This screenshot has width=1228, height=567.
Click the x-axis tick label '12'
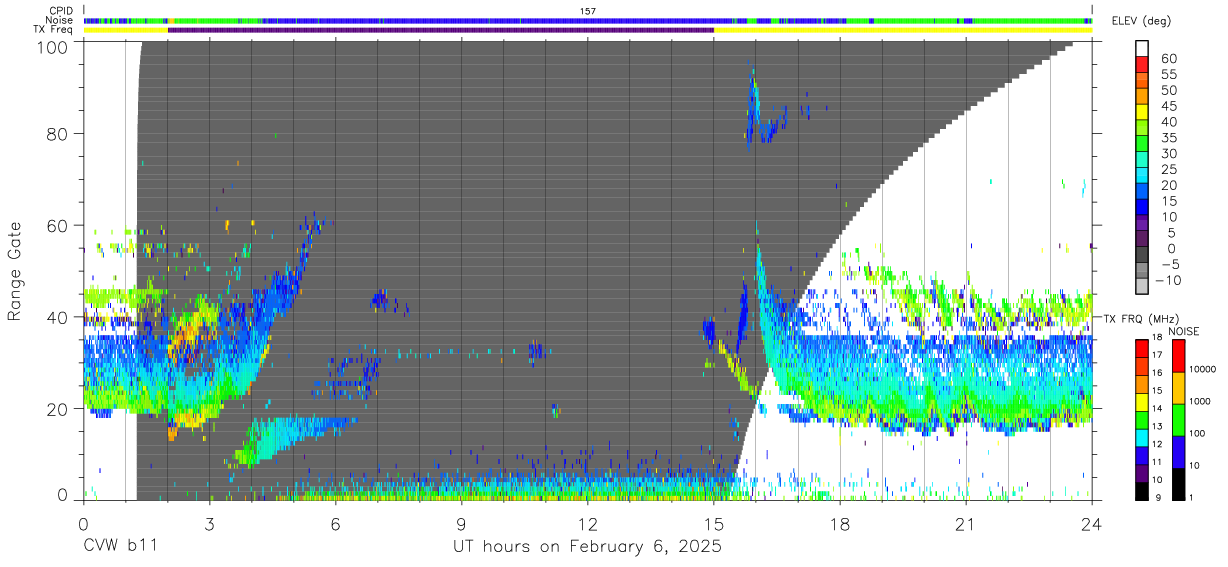tap(587, 523)
